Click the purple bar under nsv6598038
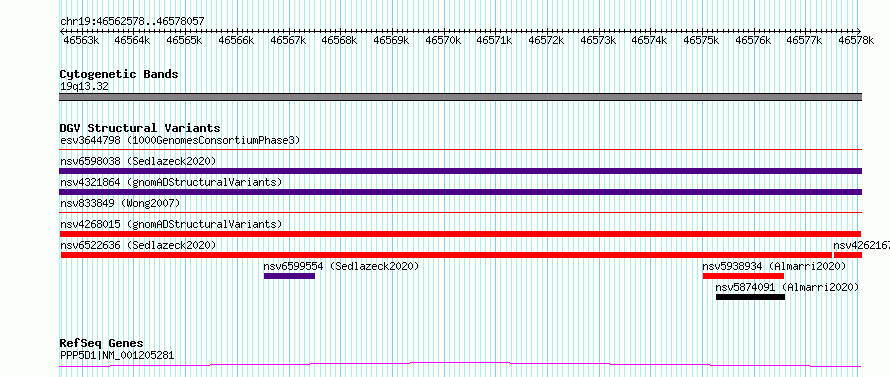The image size is (890, 377). coord(460,171)
